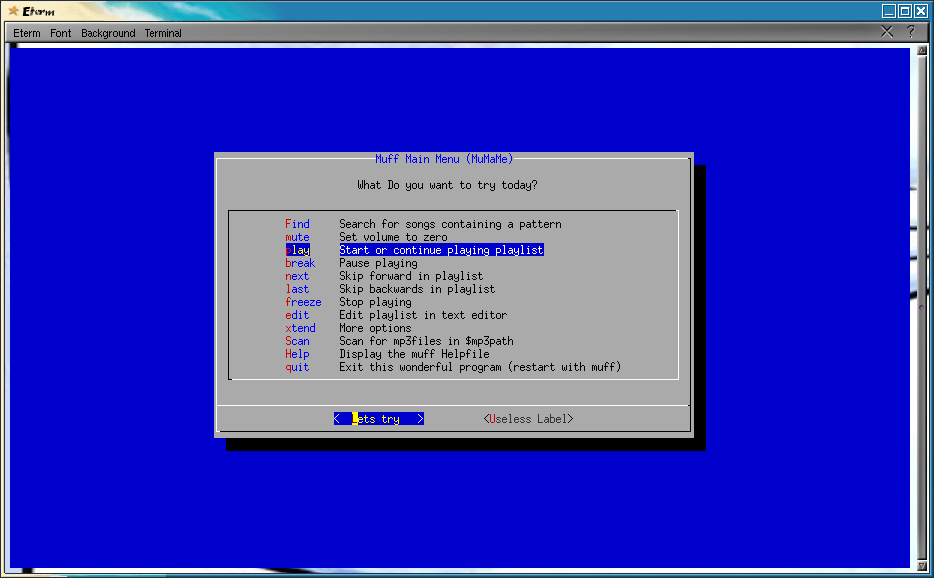Click the X icon in menu bar

point(887,32)
